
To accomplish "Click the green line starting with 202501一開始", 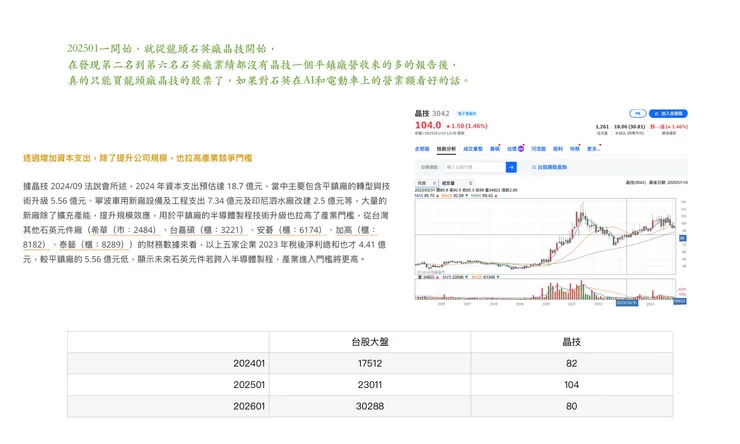I will 172,49.
